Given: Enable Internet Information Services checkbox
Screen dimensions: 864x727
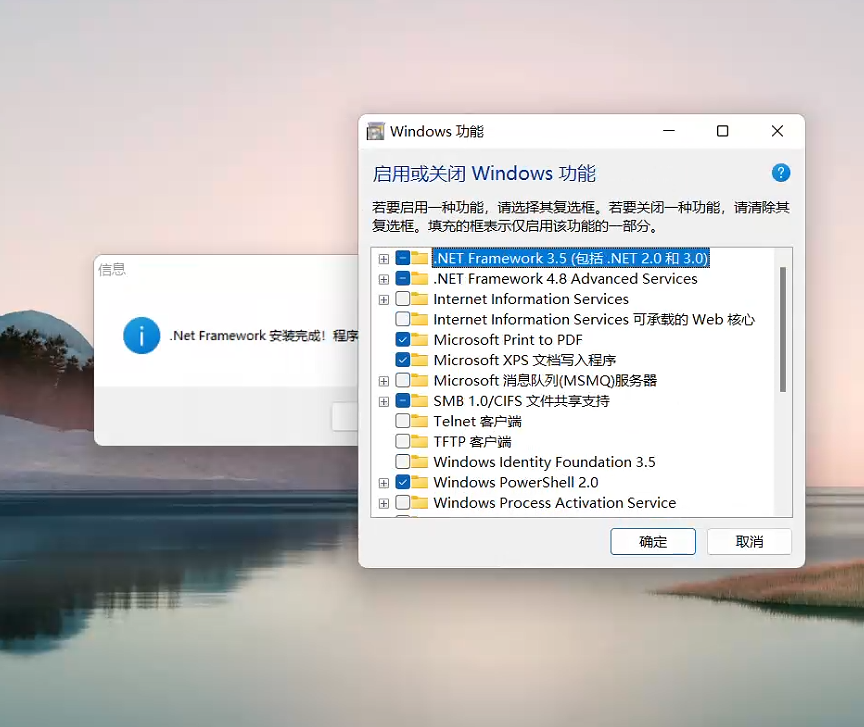Looking at the screenshot, I should tap(403, 299).
